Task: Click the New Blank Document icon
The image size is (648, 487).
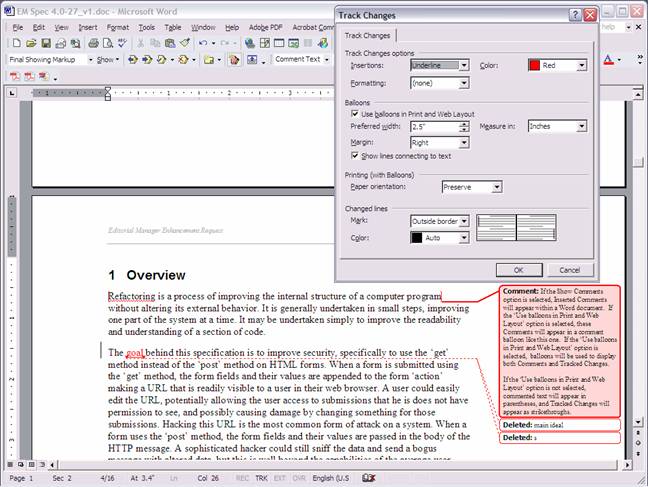Action: tap(16, 43)
